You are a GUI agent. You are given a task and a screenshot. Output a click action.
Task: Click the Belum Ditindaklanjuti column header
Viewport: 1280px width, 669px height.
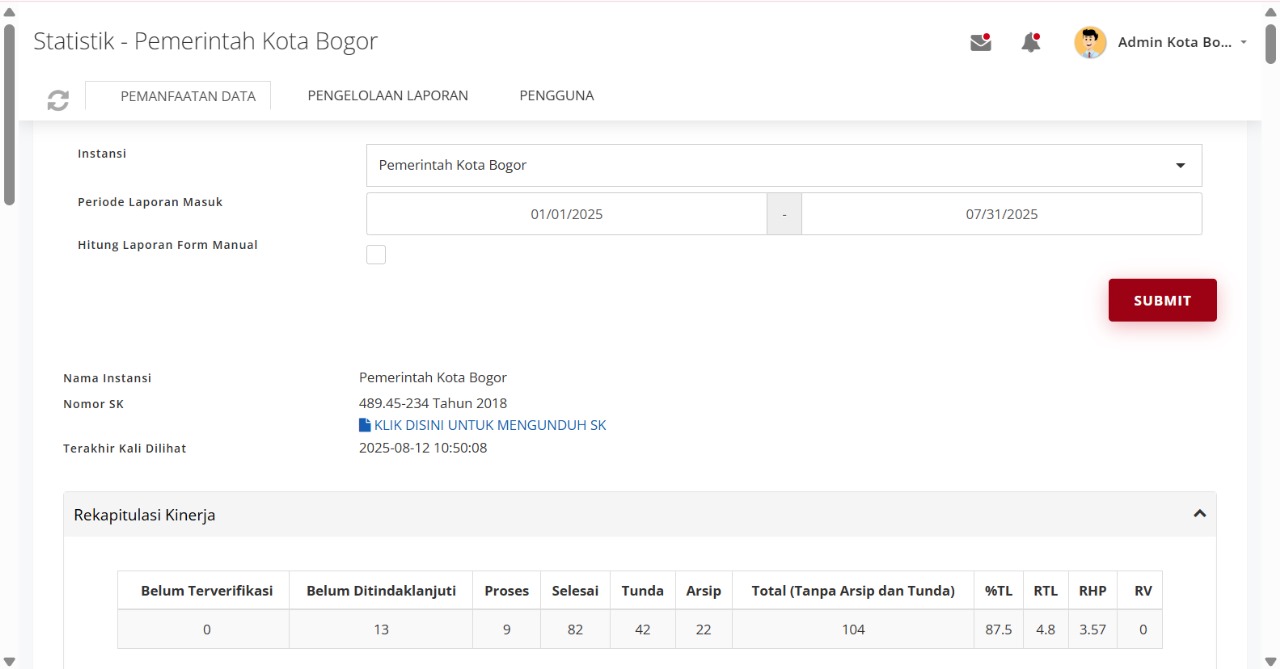tap(381, 590)
